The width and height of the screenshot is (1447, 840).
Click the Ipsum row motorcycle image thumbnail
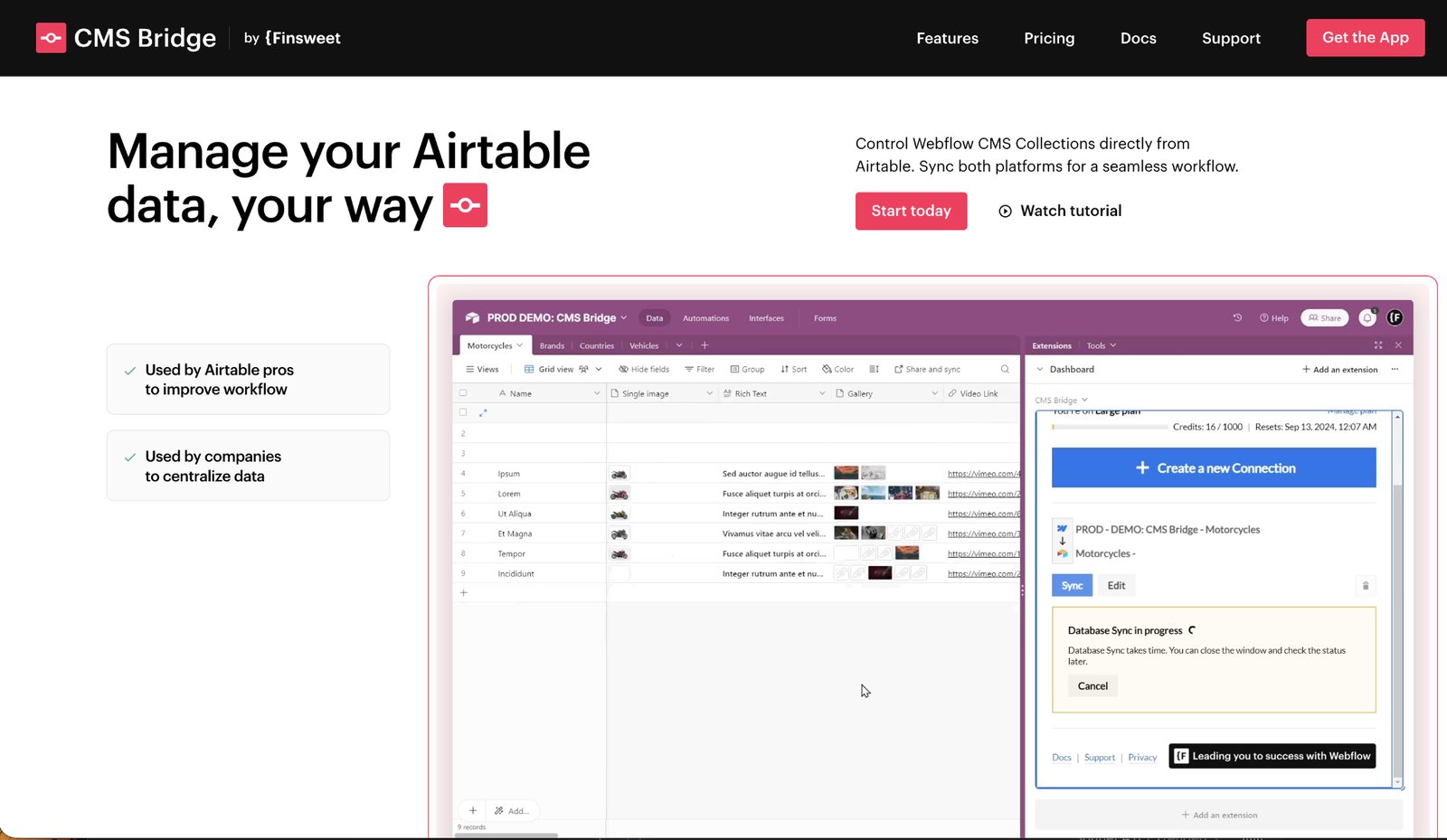click(x=619, y=474)
